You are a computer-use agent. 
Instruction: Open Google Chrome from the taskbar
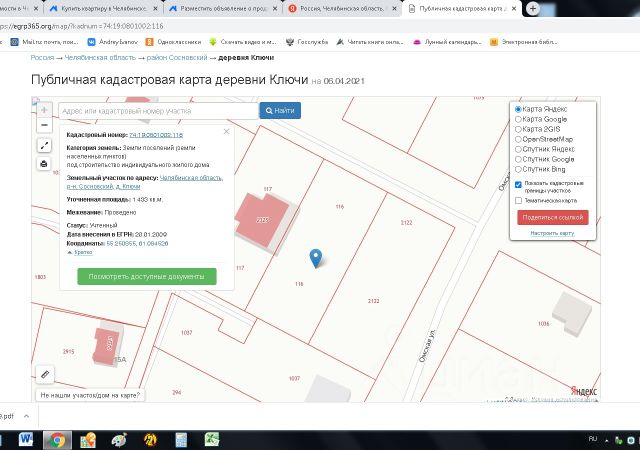tap(58, 439)
